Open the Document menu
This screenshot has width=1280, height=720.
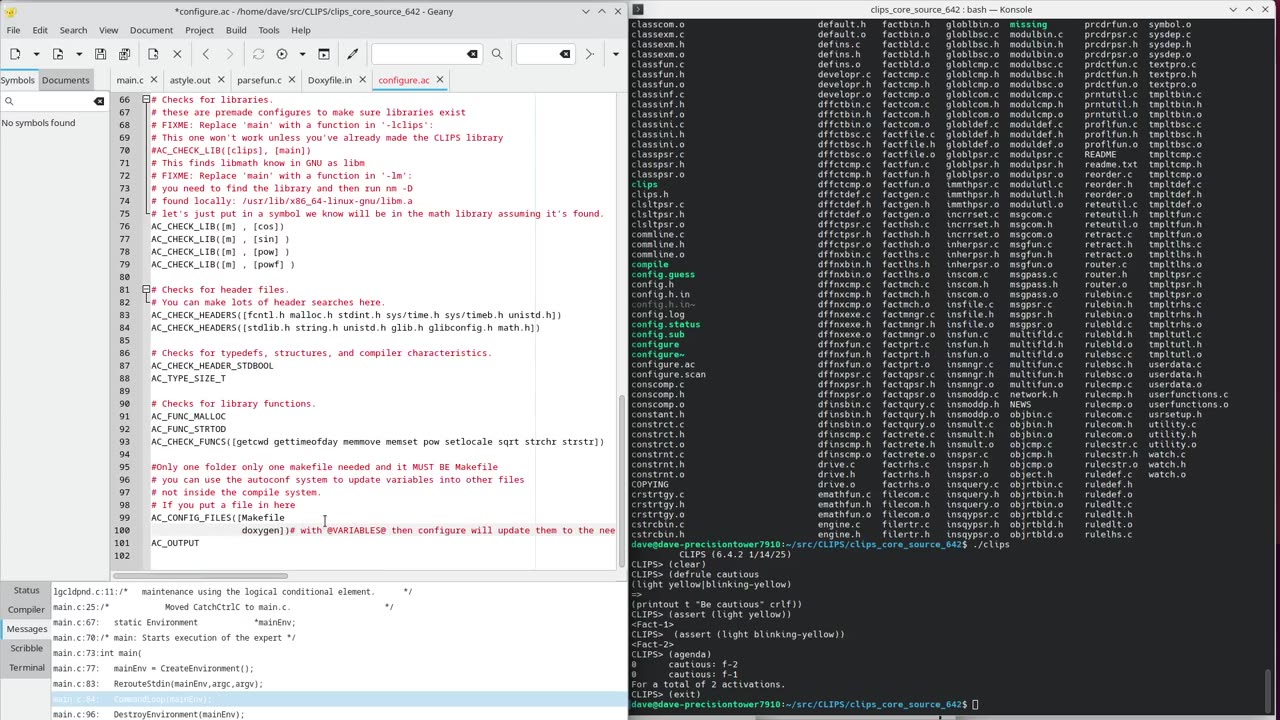(x=151, y=30)
